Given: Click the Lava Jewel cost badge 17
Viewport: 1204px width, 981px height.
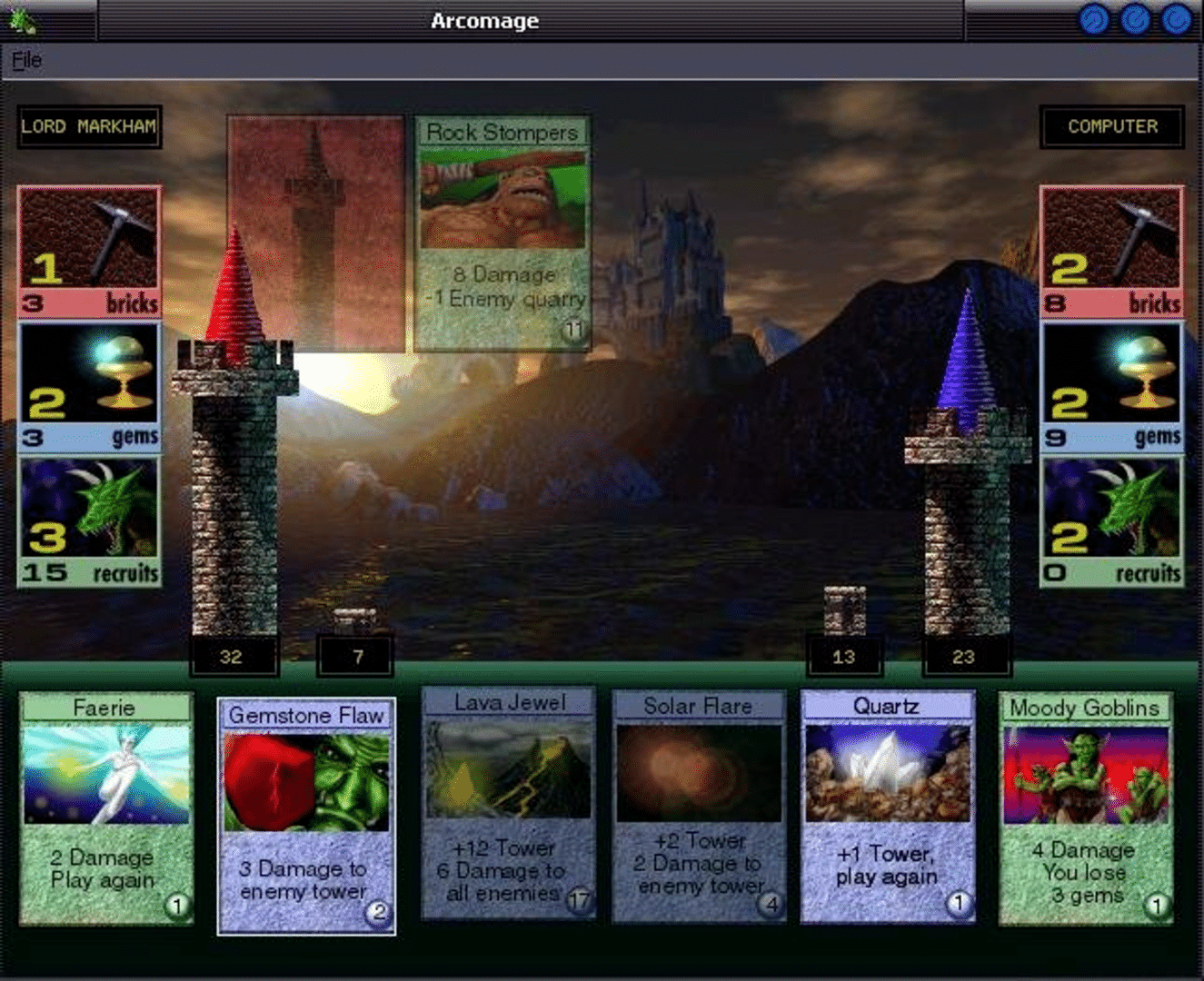Looking at the screenshot, I should (578, 900).
